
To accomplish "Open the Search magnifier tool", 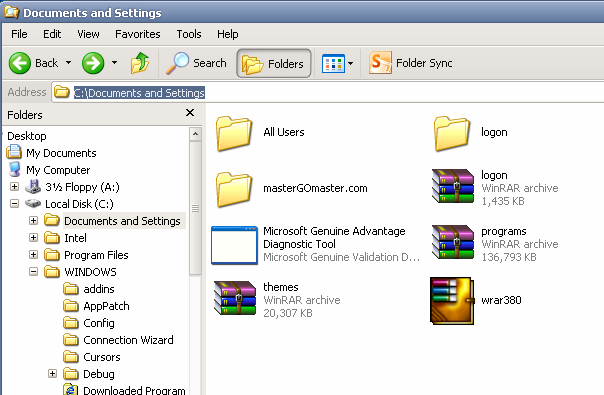I will (197, 63).
